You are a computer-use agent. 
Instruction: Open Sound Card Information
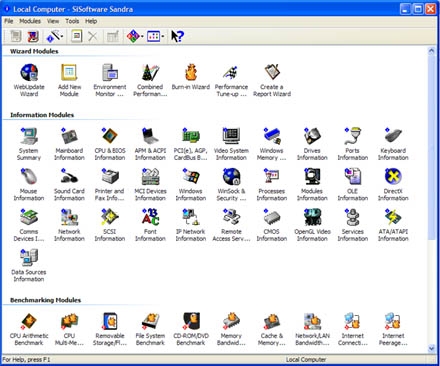69,184
